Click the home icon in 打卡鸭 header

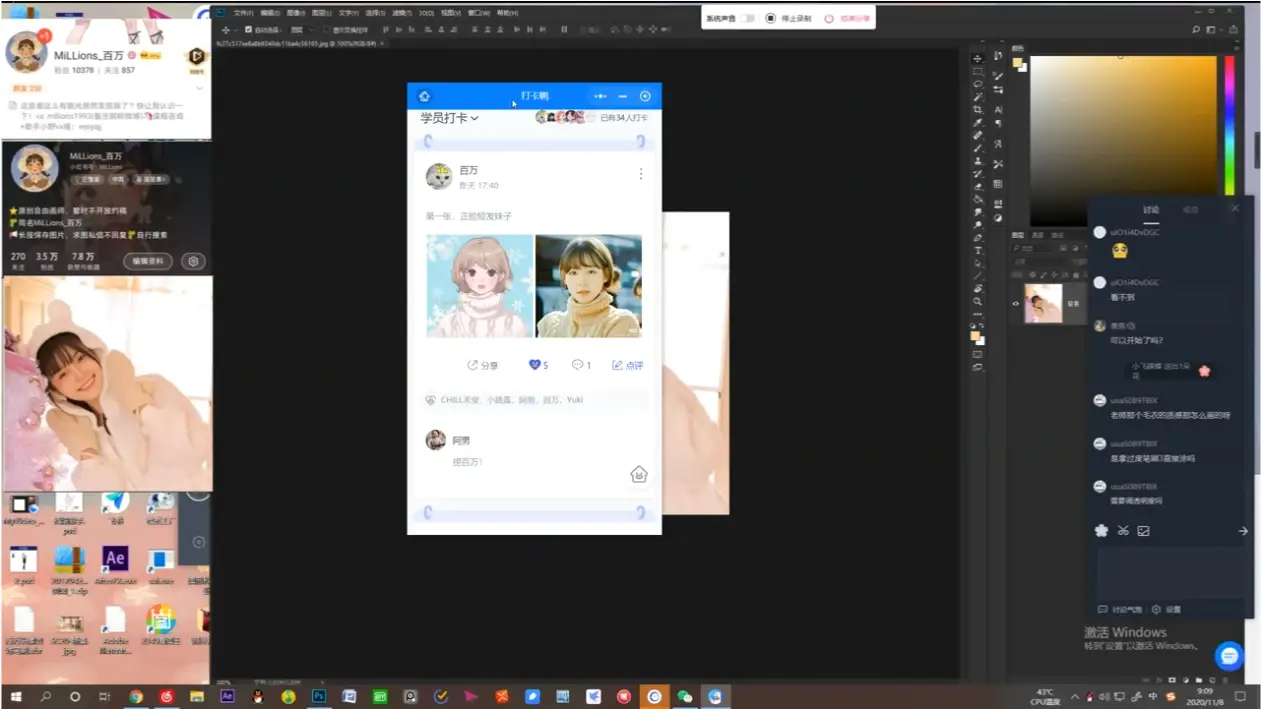pyautogui.click(x=424, y=96)
